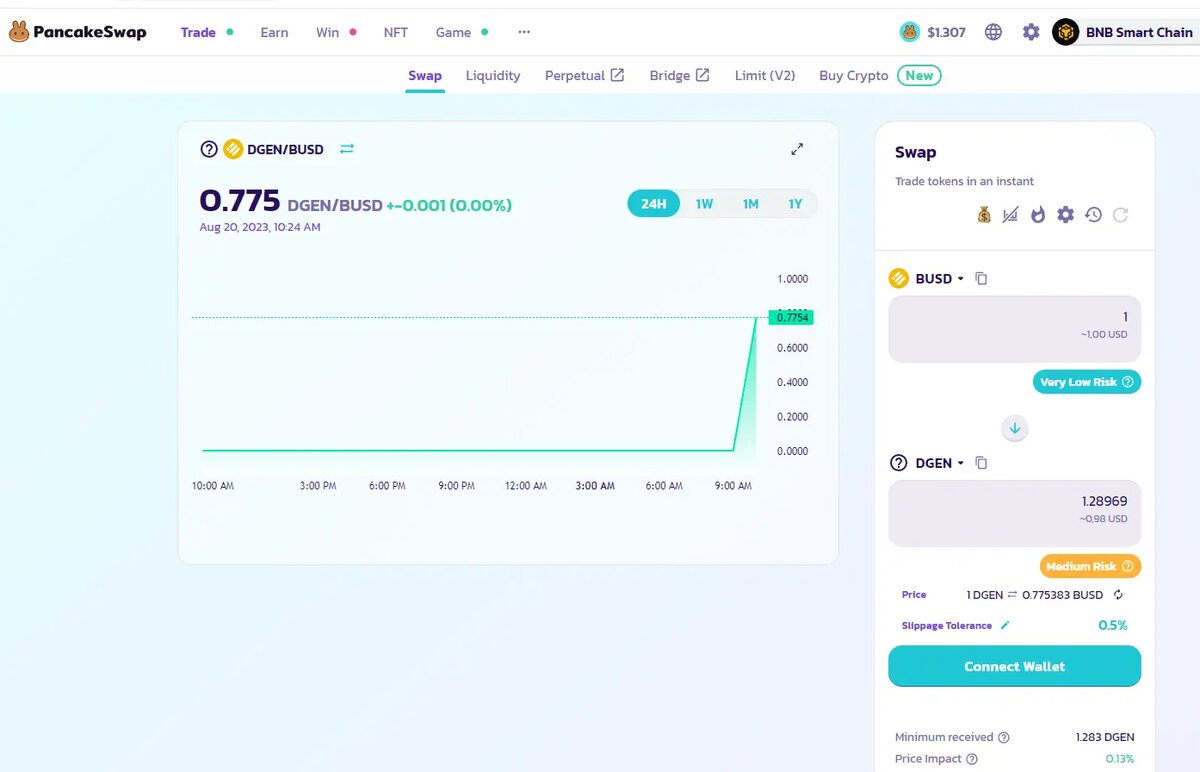Edit slippage tolerance pencil icon

click(x=1005, y=626)
